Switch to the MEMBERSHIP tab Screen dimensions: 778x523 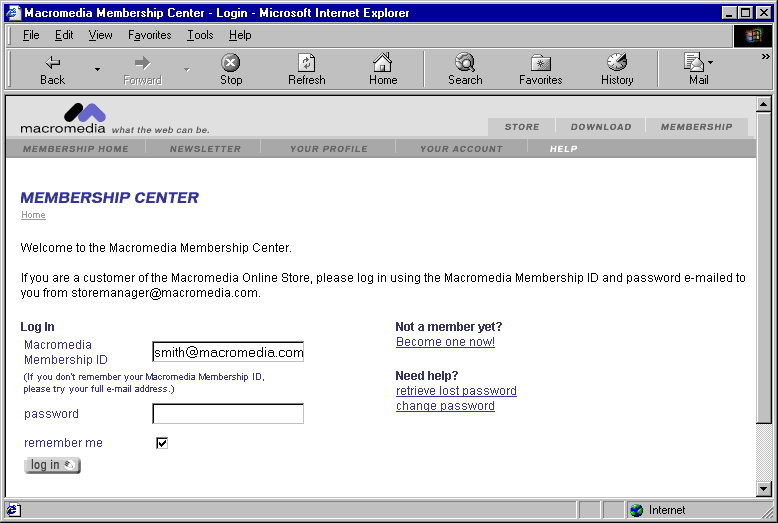tap(696, 127)
